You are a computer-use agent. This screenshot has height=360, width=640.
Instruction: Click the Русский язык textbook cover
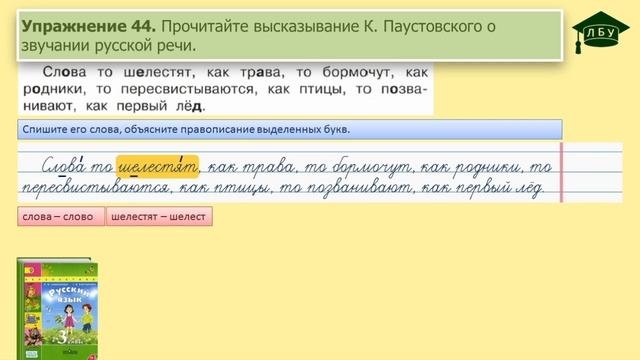pos(58,309)
